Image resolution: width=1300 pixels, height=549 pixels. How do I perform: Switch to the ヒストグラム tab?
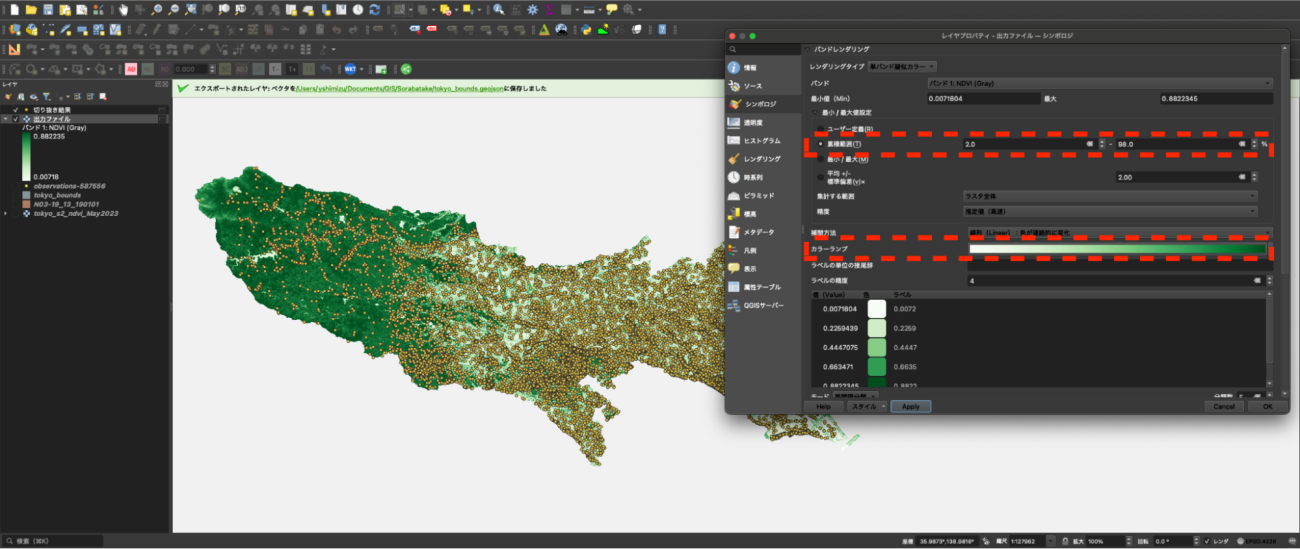(761, 141)
